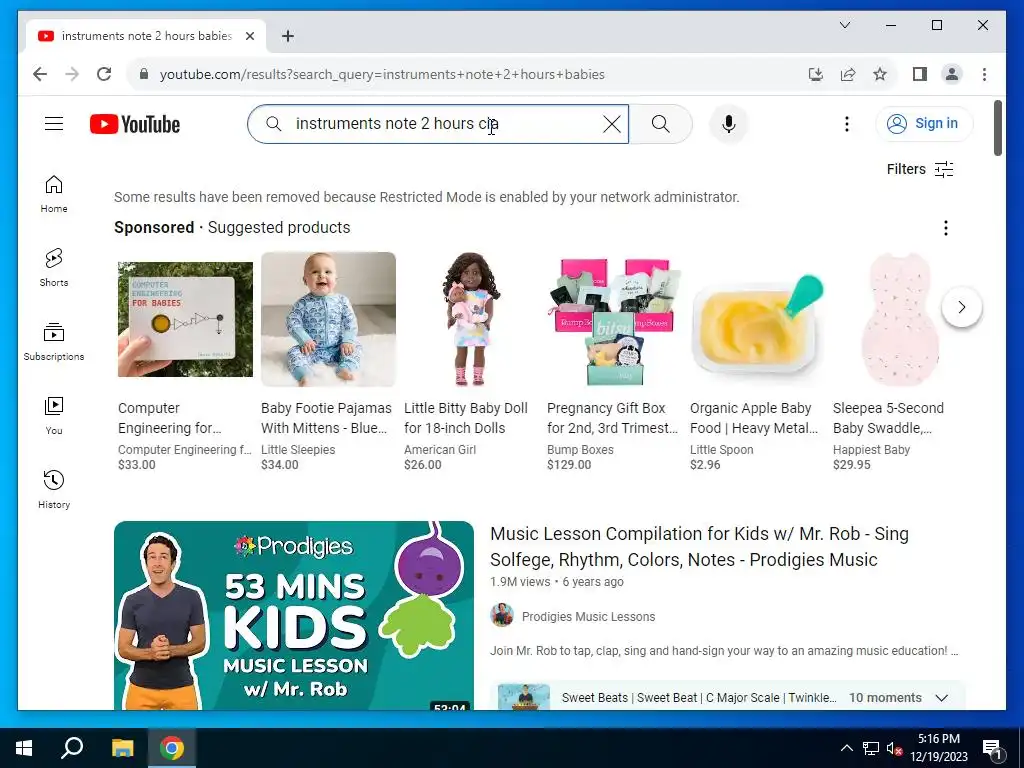Reload the current page
Viewport: 1024px width, 768px height.
[x=104, y=74]
